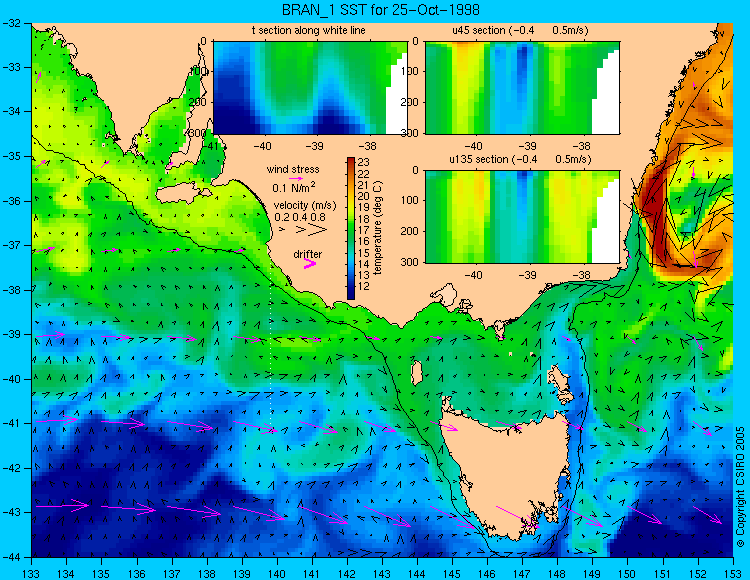This screenshot has width=750, height=580.
Task: Click the 'wind stress' legend label
Action: click(x=293, y=169)
